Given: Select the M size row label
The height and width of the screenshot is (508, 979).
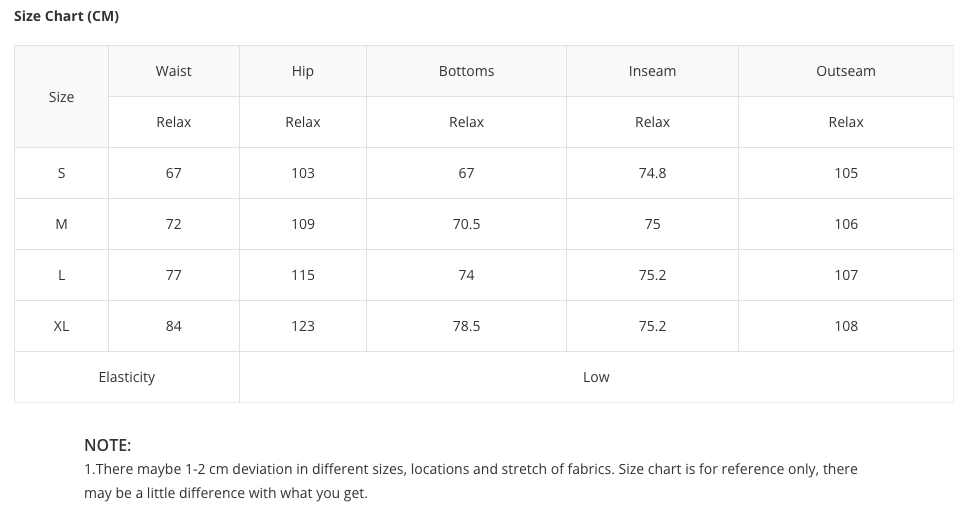Looking at the screenshot, I should coord(61,224).
